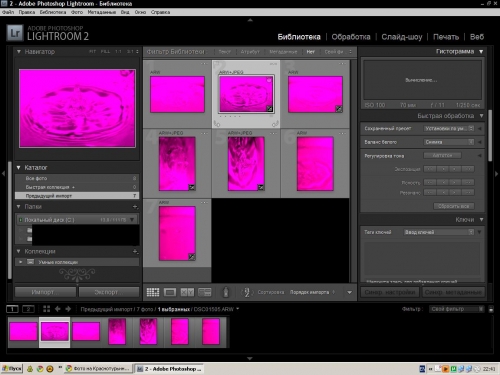The height and width of the screenshot is (375, 500).
Task: Select last filmstrip thumbnail
Action: coord(211,331)
